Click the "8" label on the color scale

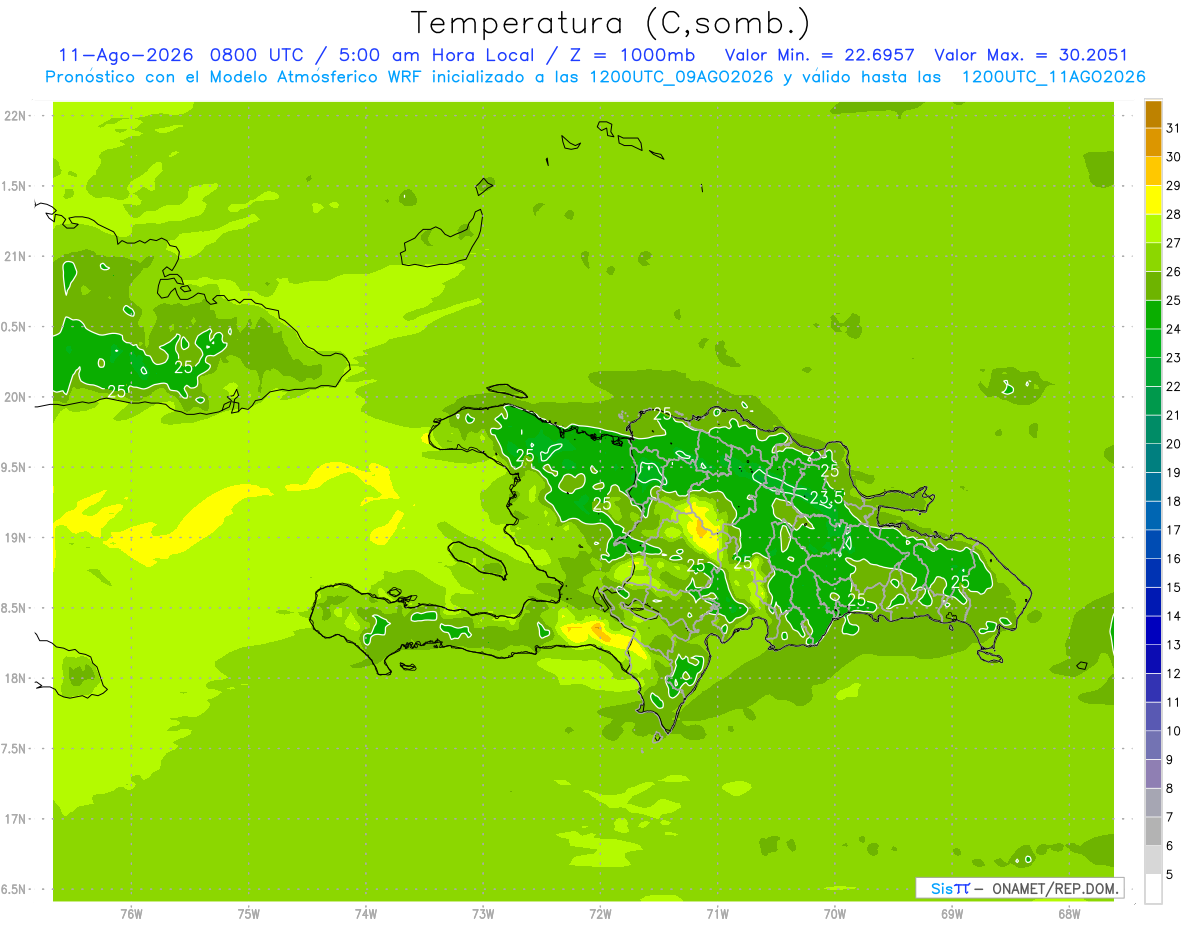click(x=1170, y=789)
